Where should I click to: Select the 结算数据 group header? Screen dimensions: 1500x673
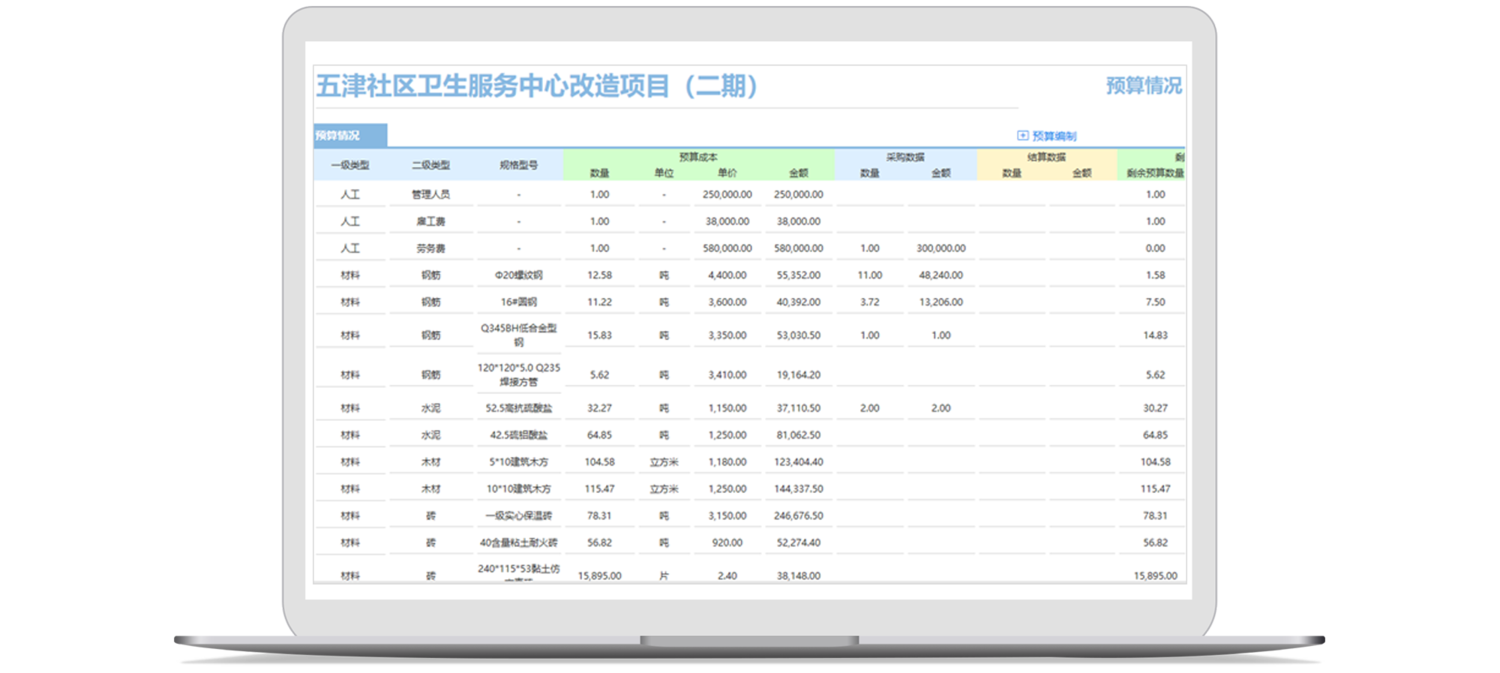1046,157
